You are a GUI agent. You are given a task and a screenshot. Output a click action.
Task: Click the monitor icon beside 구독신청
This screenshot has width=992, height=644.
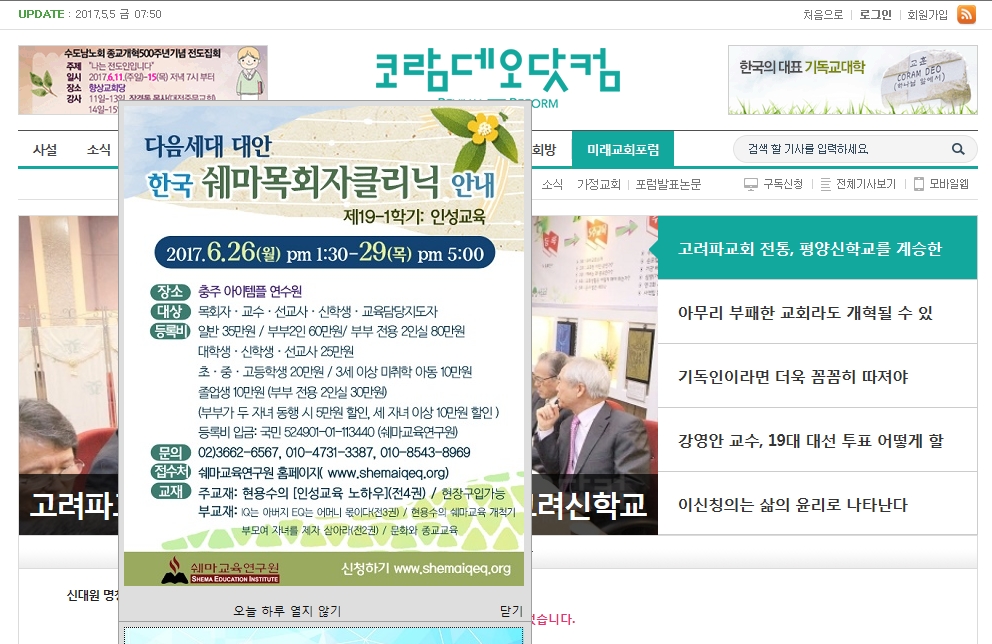751,185
